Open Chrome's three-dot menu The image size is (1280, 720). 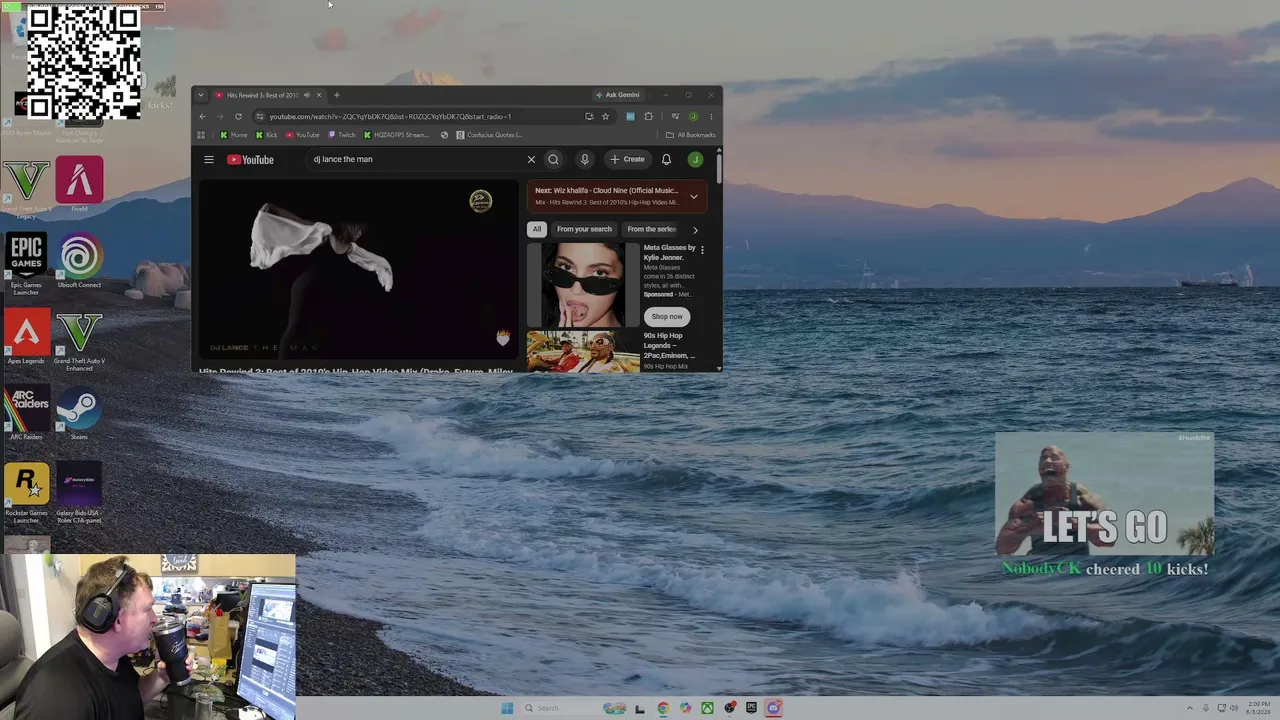point(711,116)
